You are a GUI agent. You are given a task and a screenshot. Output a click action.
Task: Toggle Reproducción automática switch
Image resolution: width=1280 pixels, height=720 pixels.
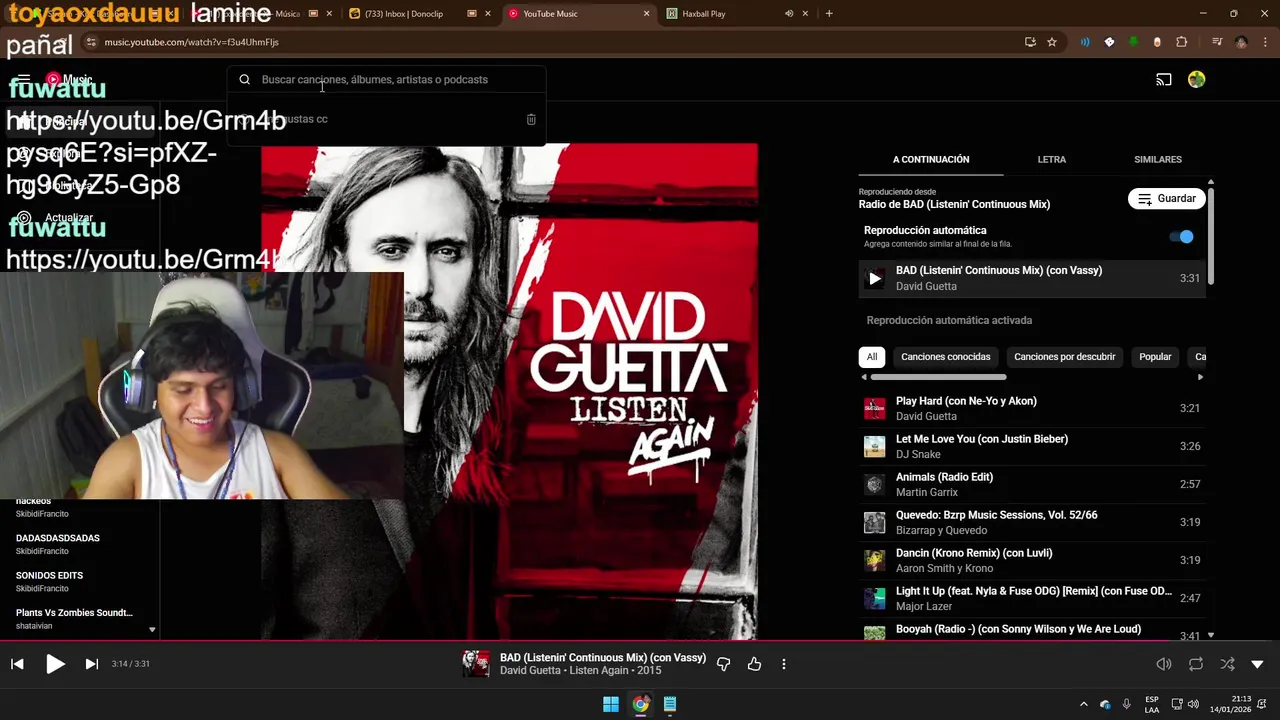click(1182, 237)
